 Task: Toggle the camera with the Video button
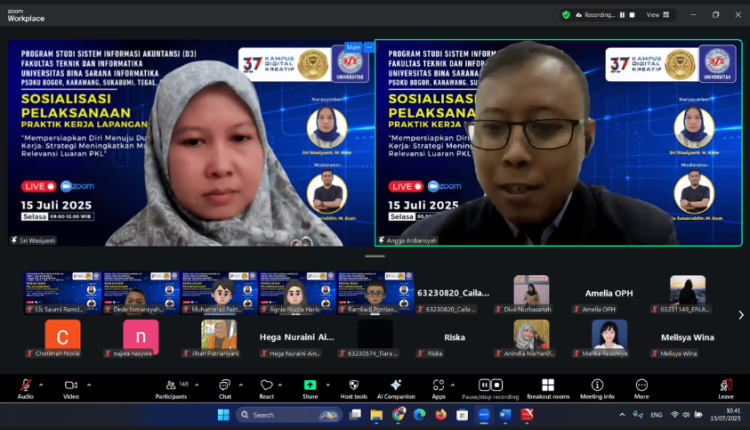[71, 388]
